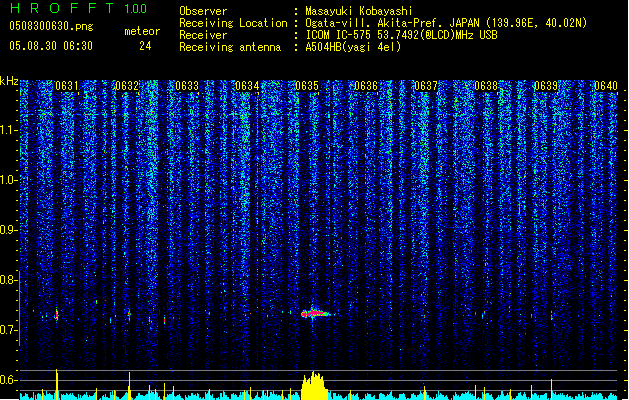Click the 0638 time marker
The height and width of the screenshot is (400, 629).
[486, 86]
